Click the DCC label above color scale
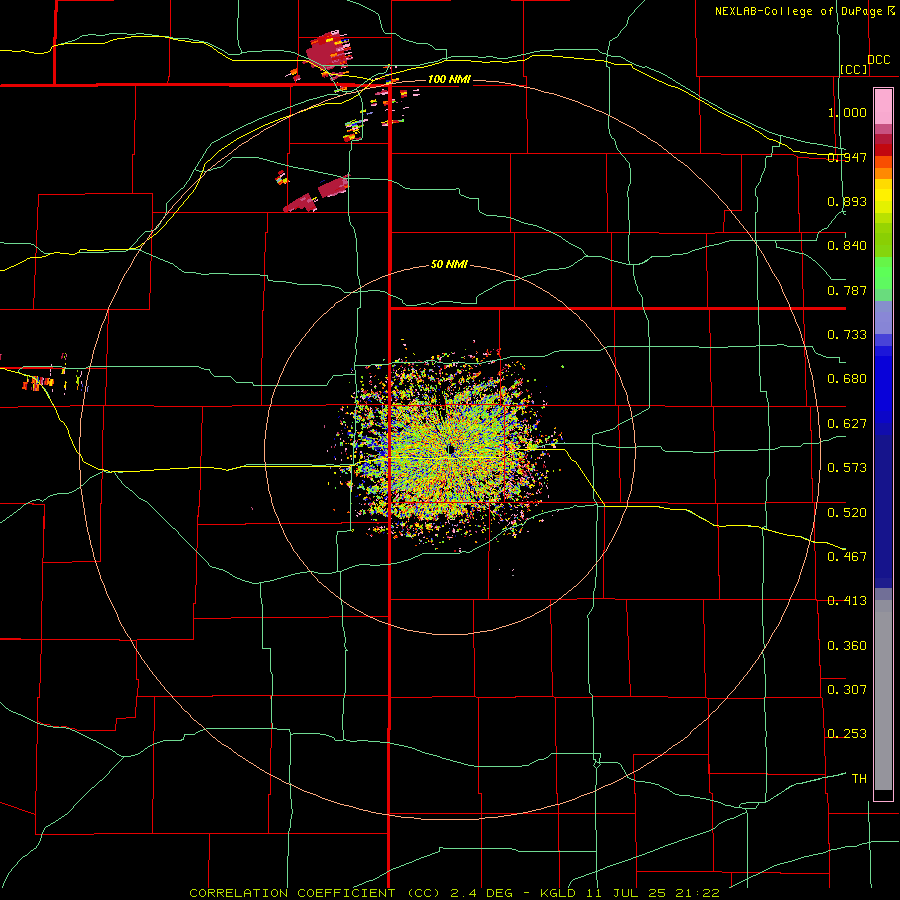The height and width of the screenshot is (900, 900). pos(879,60)
